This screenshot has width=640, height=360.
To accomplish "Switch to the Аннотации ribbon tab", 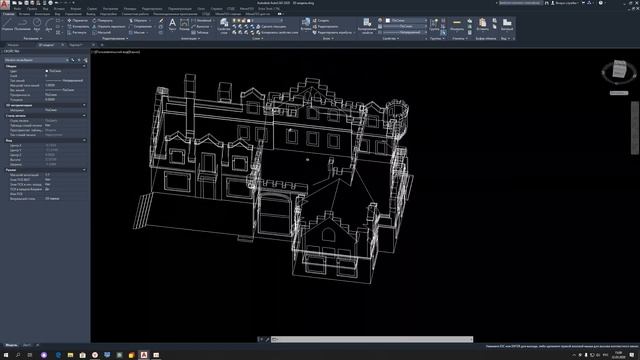I will [x=42, y=14].
